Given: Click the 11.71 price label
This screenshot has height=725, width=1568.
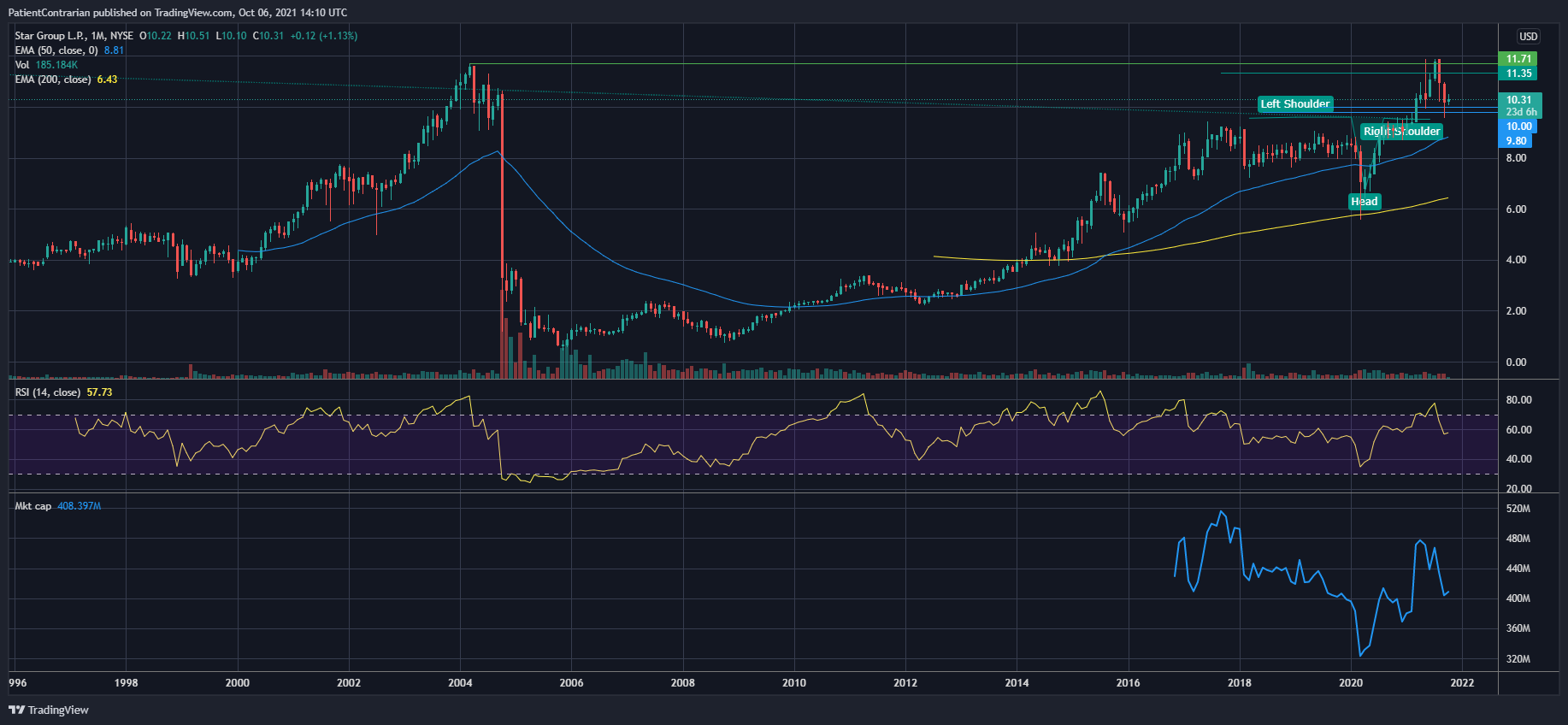Looking at the screenshot, I should 1518,59.
